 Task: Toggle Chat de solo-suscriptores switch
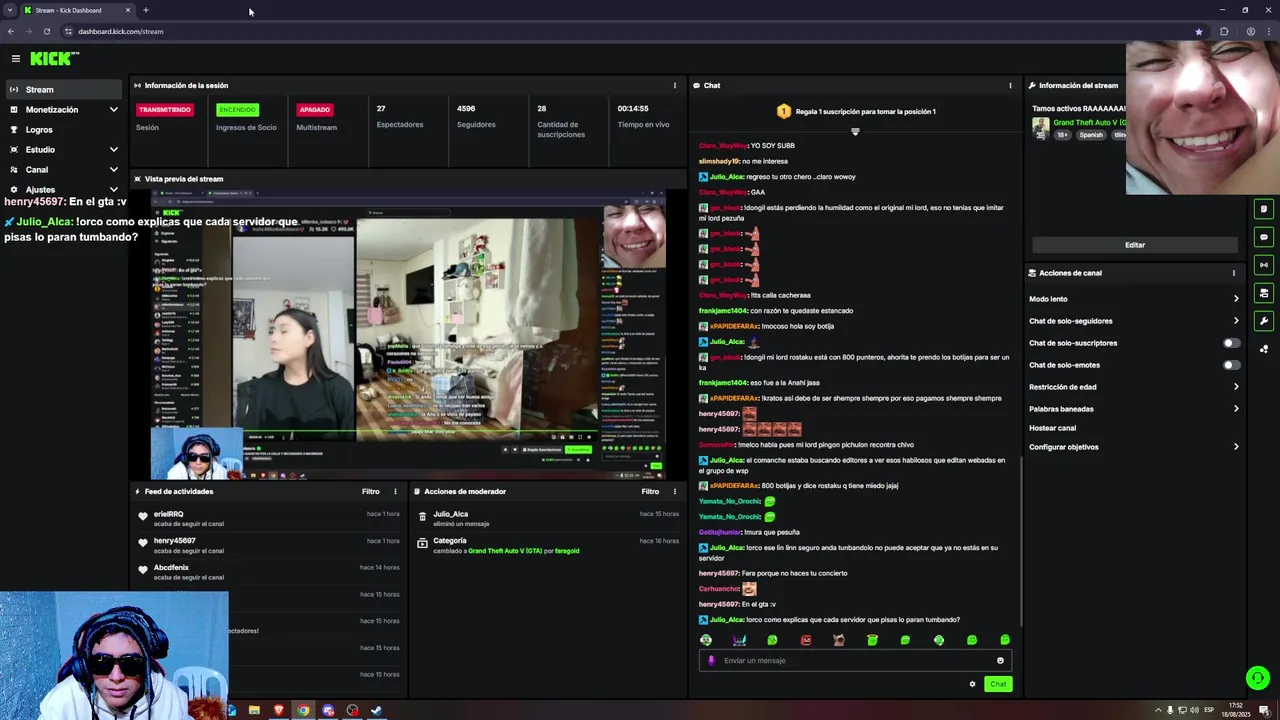1232,343
